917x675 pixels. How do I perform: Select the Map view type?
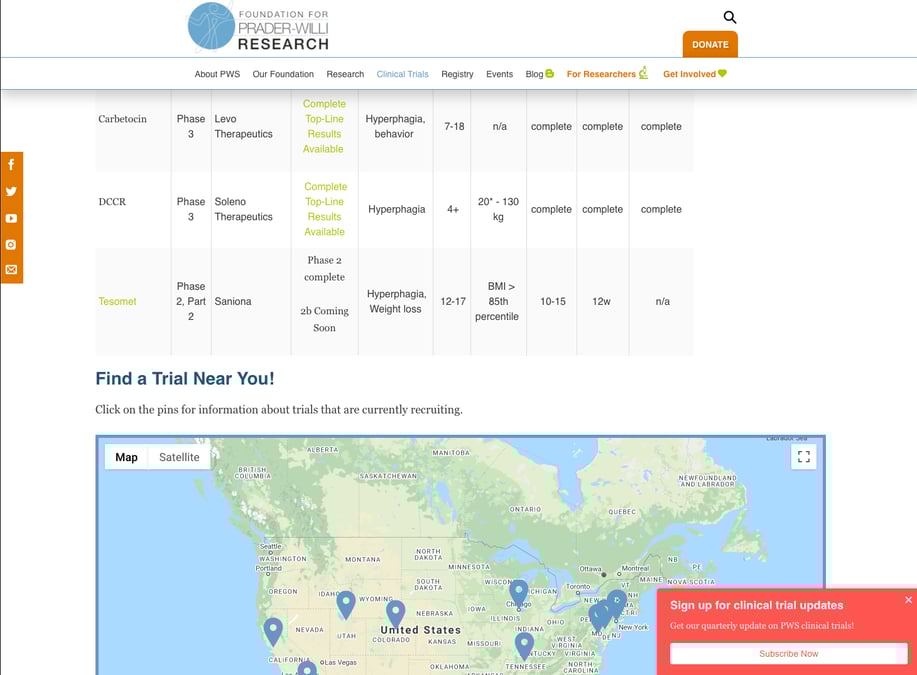[127, 457]
